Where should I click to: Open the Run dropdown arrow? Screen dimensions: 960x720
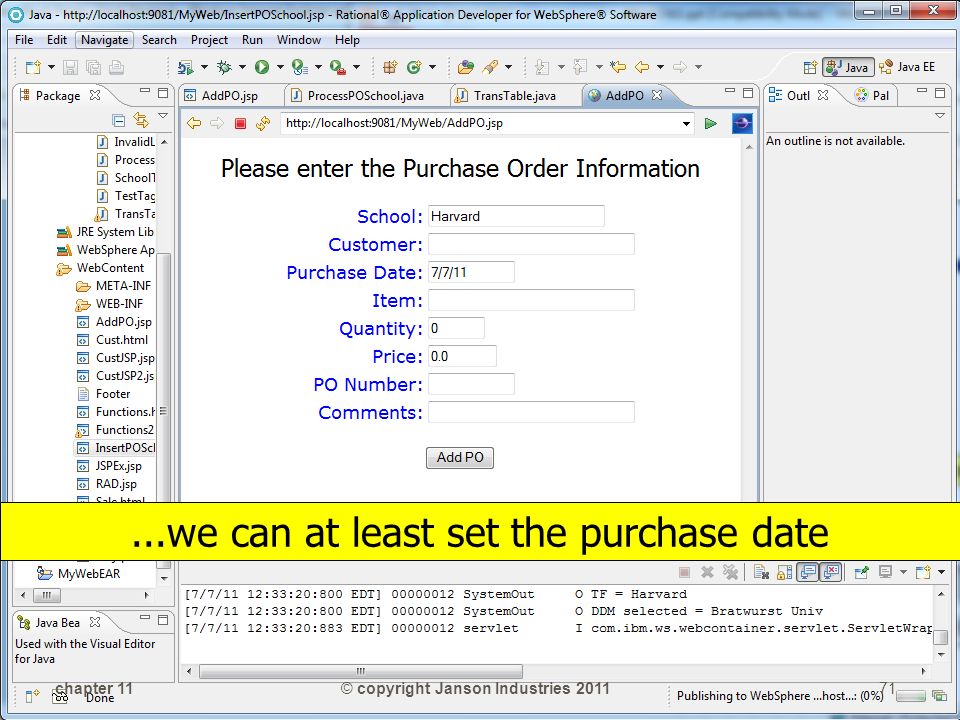[280, 67]
